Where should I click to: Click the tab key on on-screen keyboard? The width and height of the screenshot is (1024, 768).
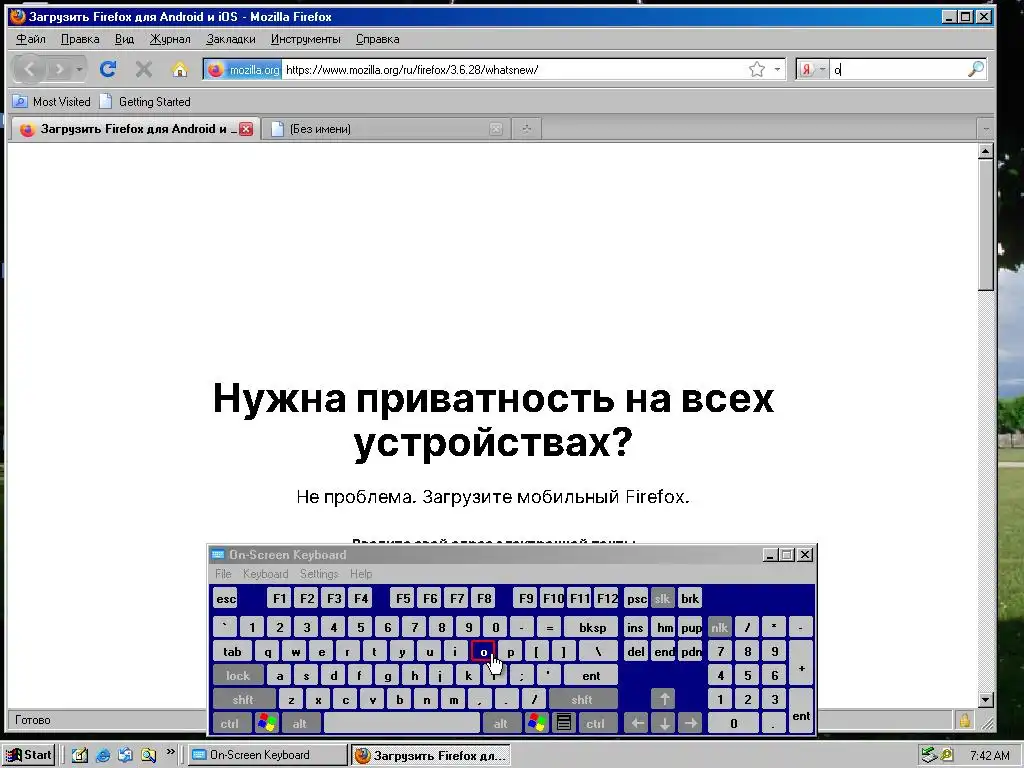(x=232, y=652)
